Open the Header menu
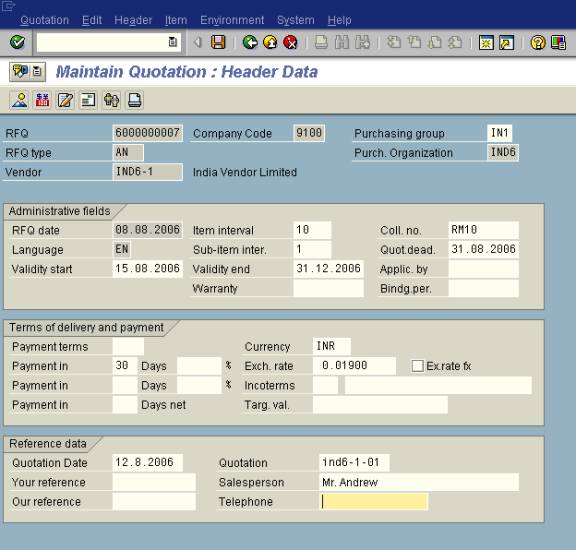 coord(133,20)
